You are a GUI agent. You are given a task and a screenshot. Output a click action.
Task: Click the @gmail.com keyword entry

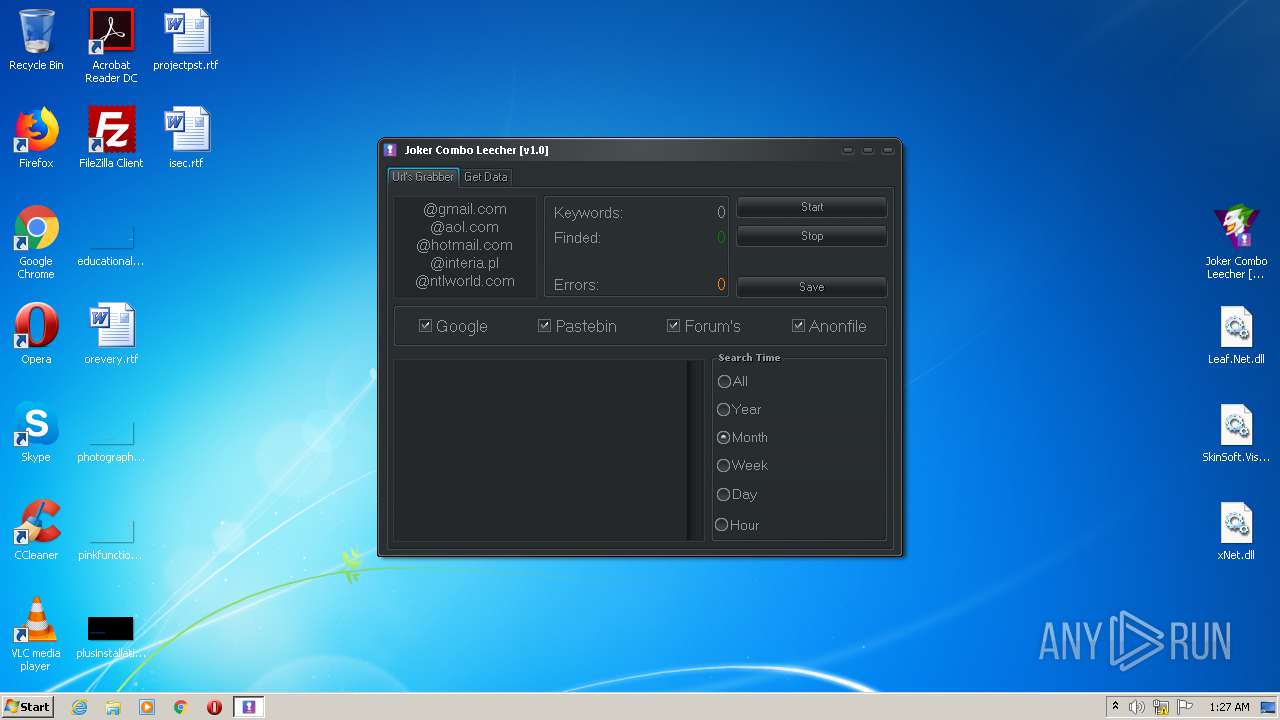click(465, 209)
